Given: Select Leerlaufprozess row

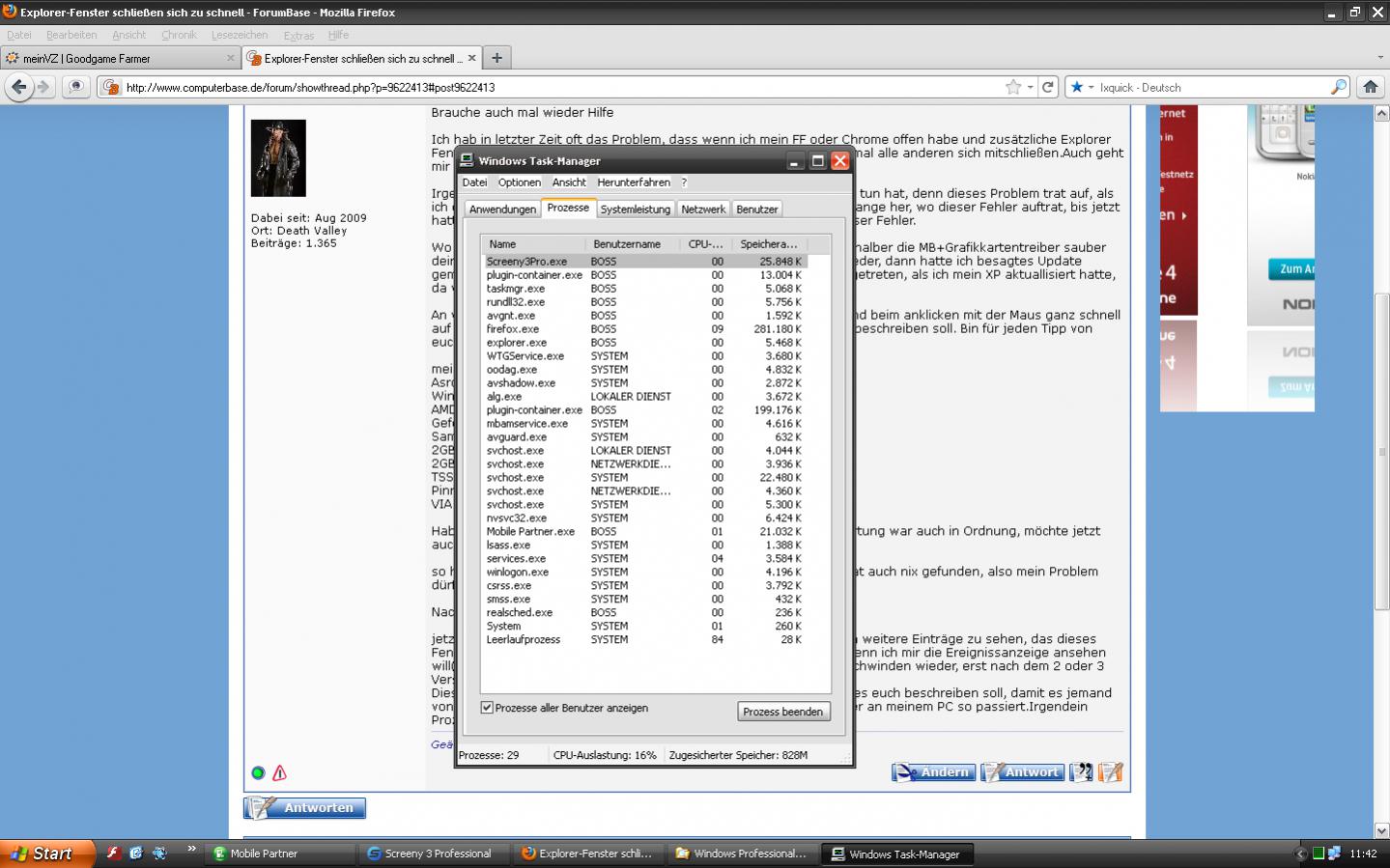Looking at the screenshot, I should pos(645,640).
